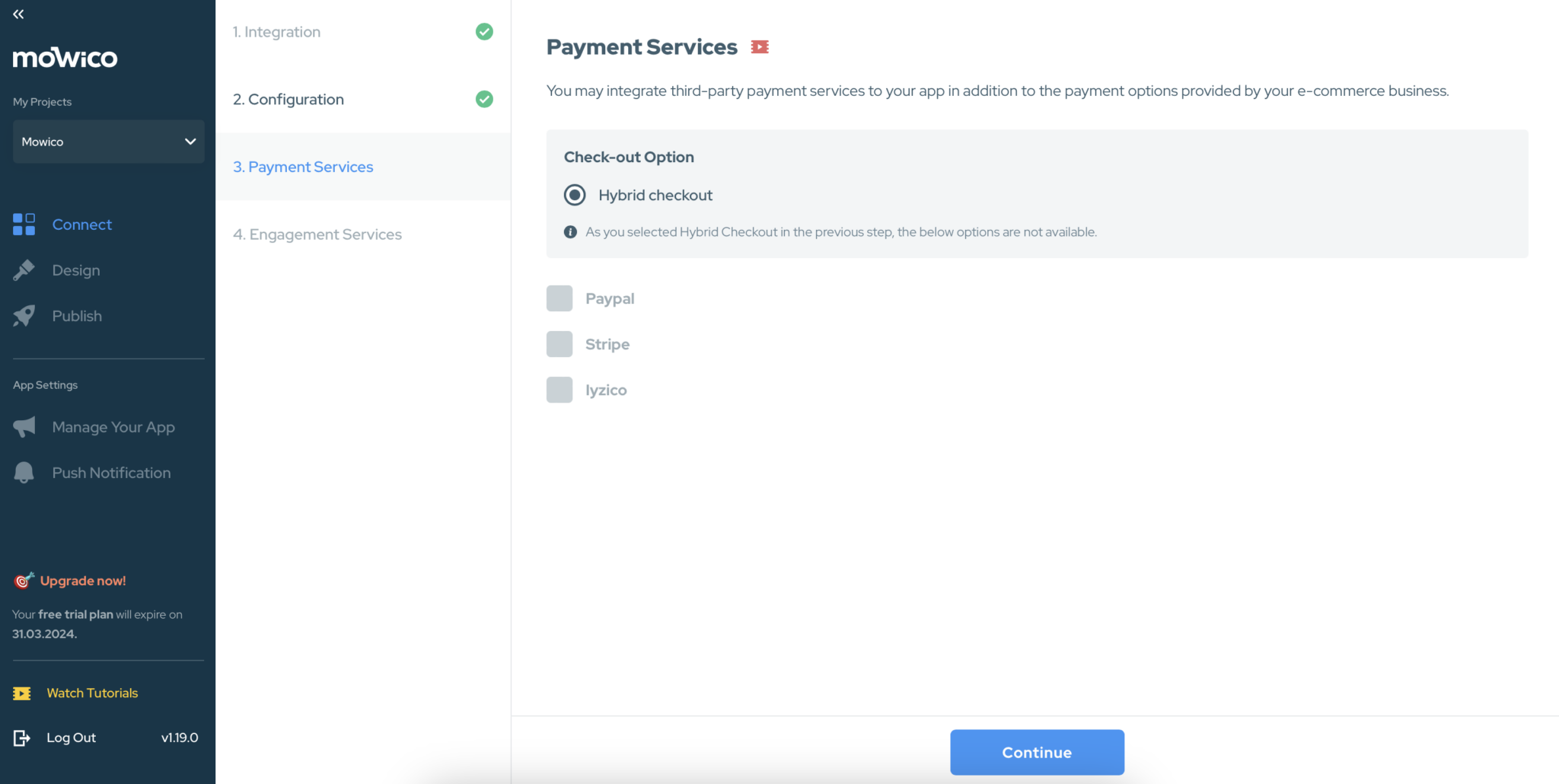Switch to the Engagement Services step
Image resolution: width=1559 pixels, height=784 pixels.
tap(317, 234)
